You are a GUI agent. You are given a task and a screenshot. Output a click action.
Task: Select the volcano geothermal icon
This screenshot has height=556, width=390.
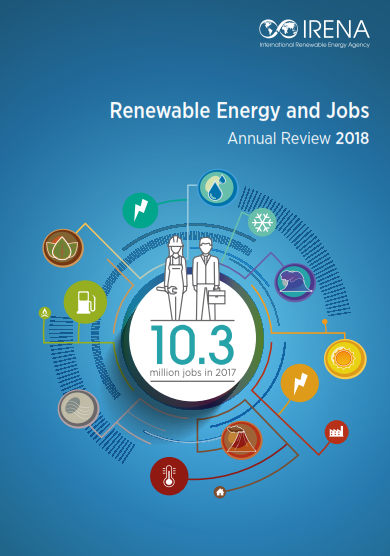pos(241,441)
